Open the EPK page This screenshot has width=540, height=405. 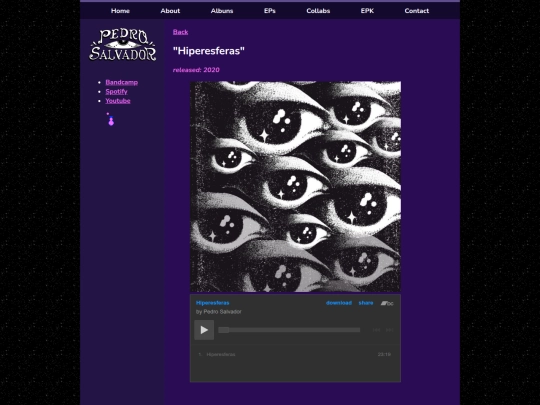tap(367, 11)
